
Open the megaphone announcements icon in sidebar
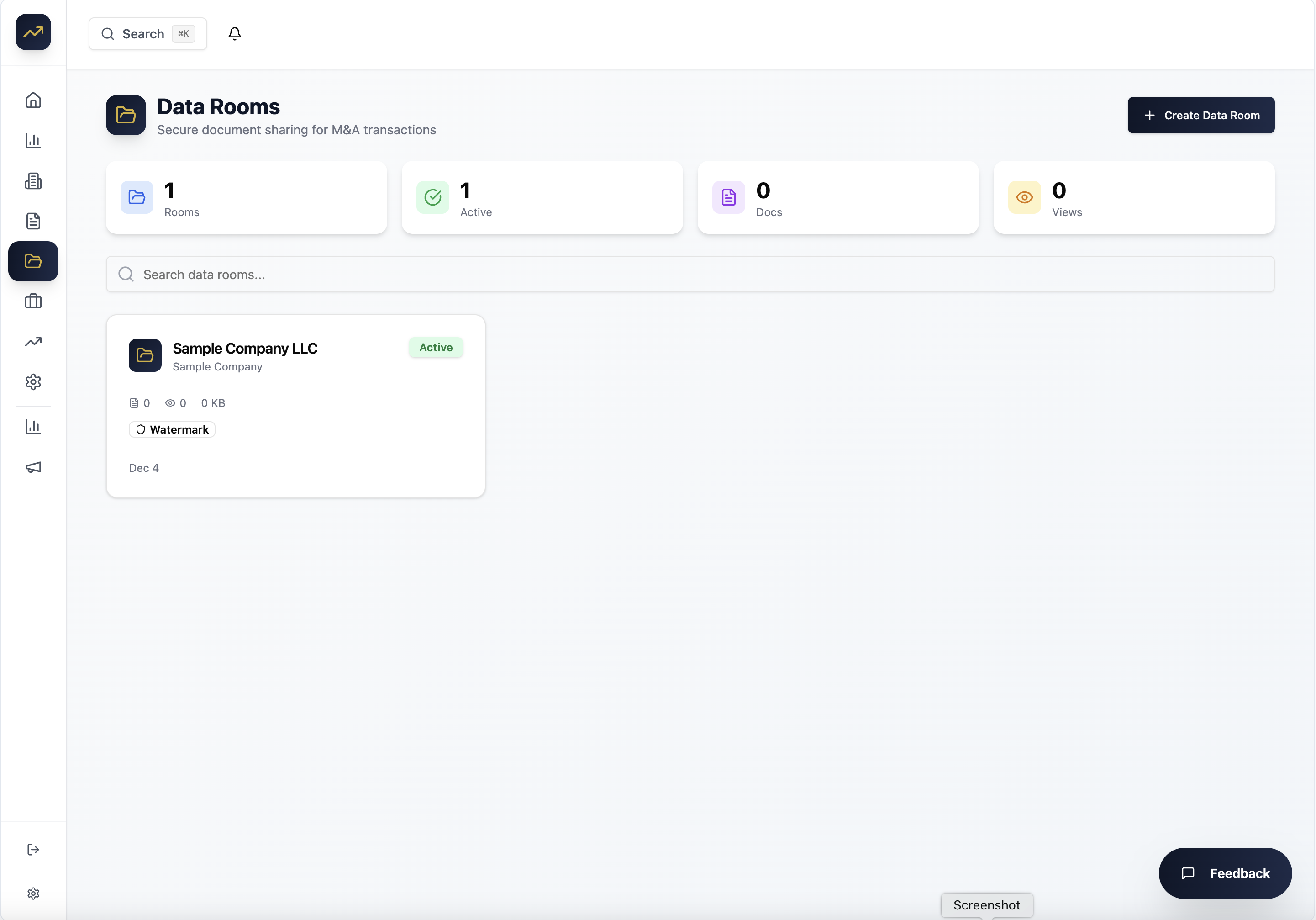(x=33, y=467)
